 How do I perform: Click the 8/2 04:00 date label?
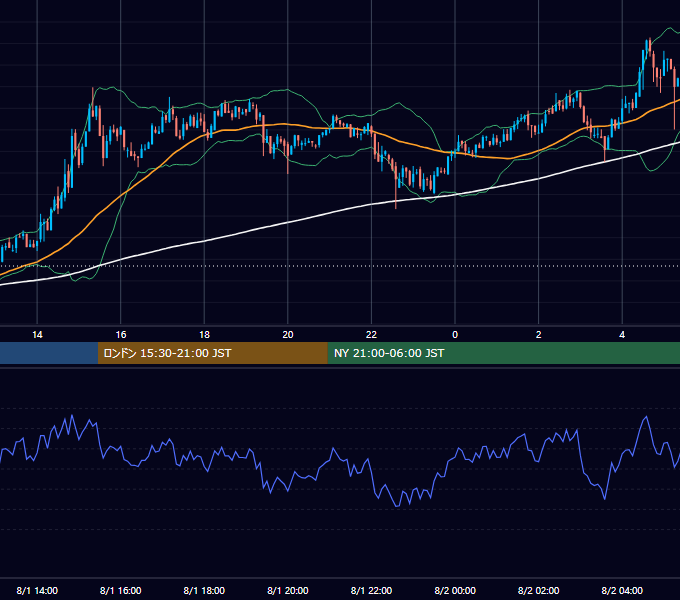pyautogui.click(x=622, y=590)
